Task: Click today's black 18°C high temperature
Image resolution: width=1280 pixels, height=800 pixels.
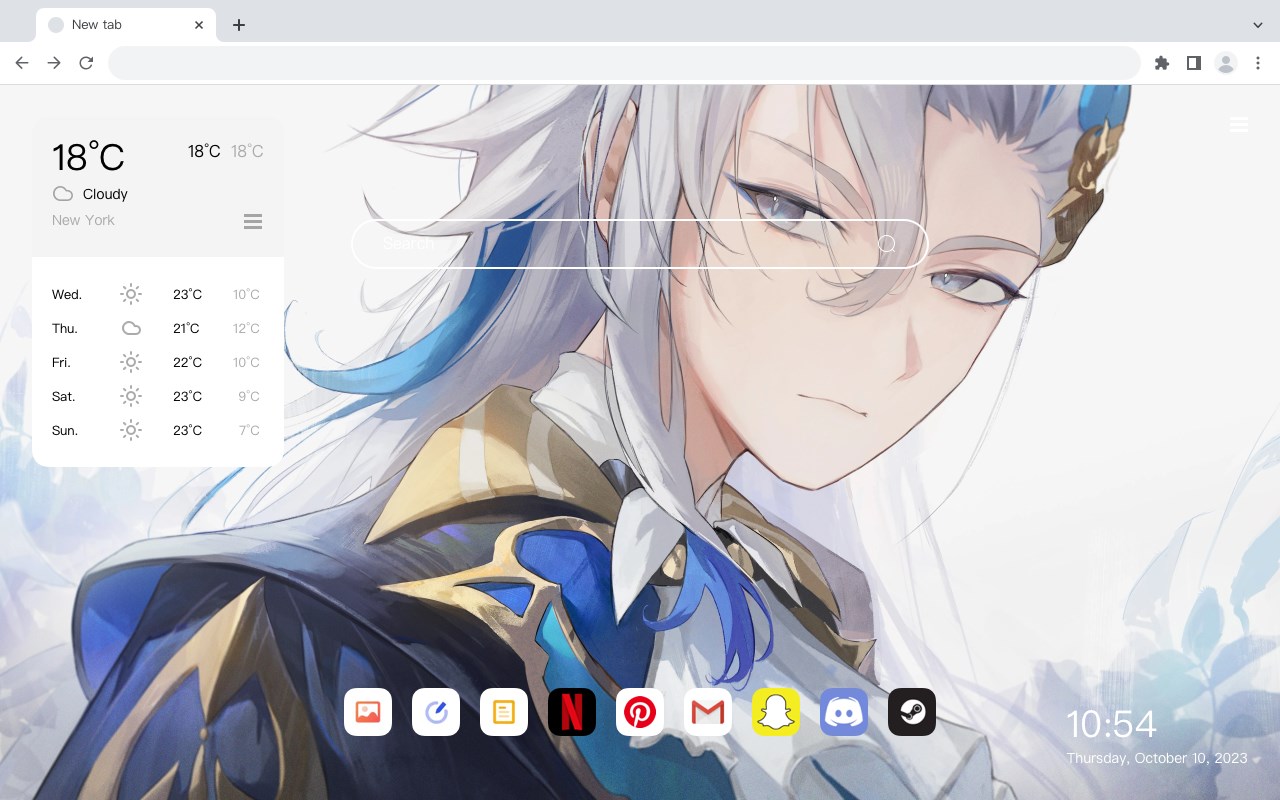Action: 204,151
